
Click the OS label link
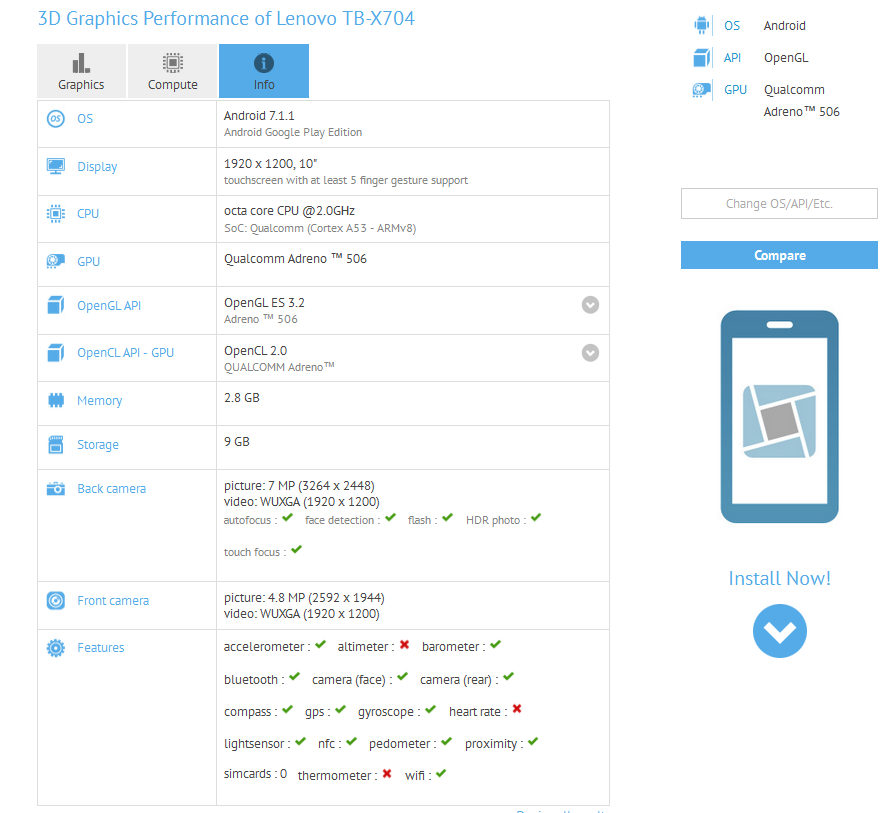tap(85, 119)
